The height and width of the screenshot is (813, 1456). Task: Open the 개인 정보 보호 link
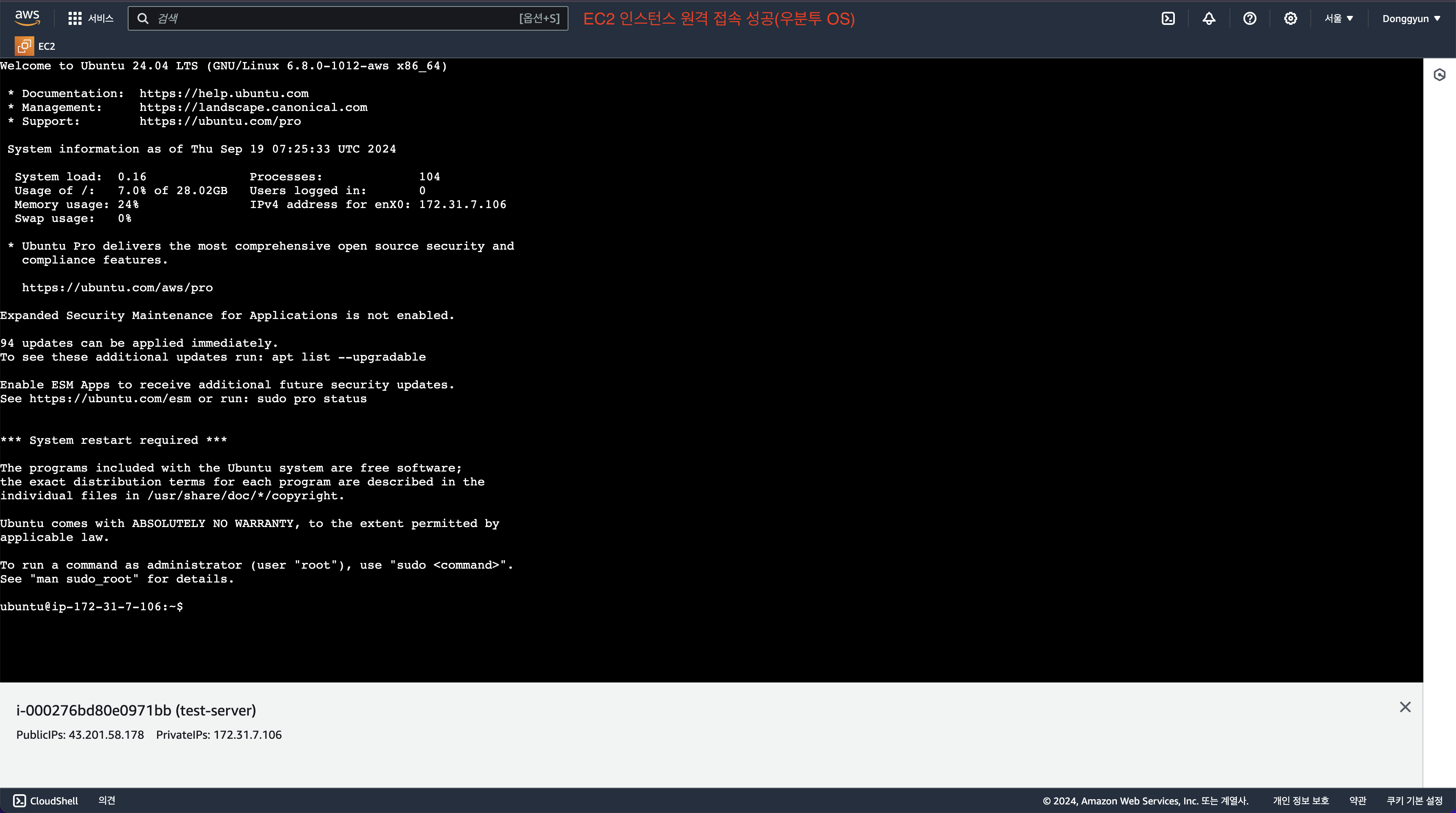1300,801
